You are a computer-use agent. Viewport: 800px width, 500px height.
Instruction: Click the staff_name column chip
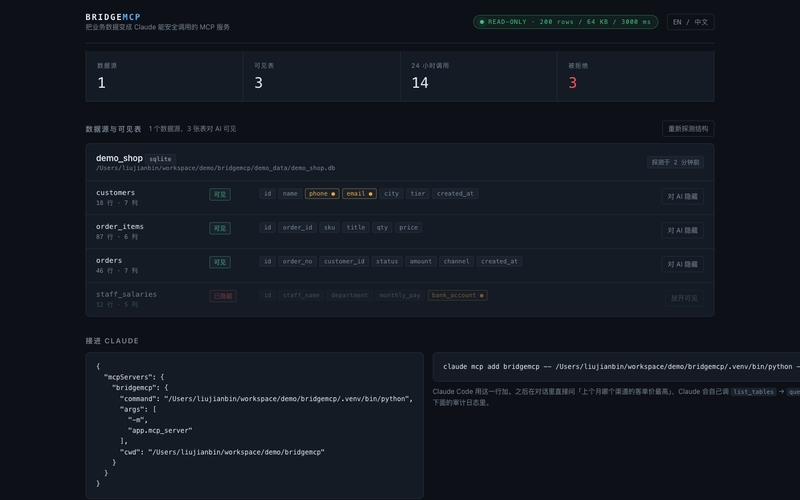click(301, 295)
